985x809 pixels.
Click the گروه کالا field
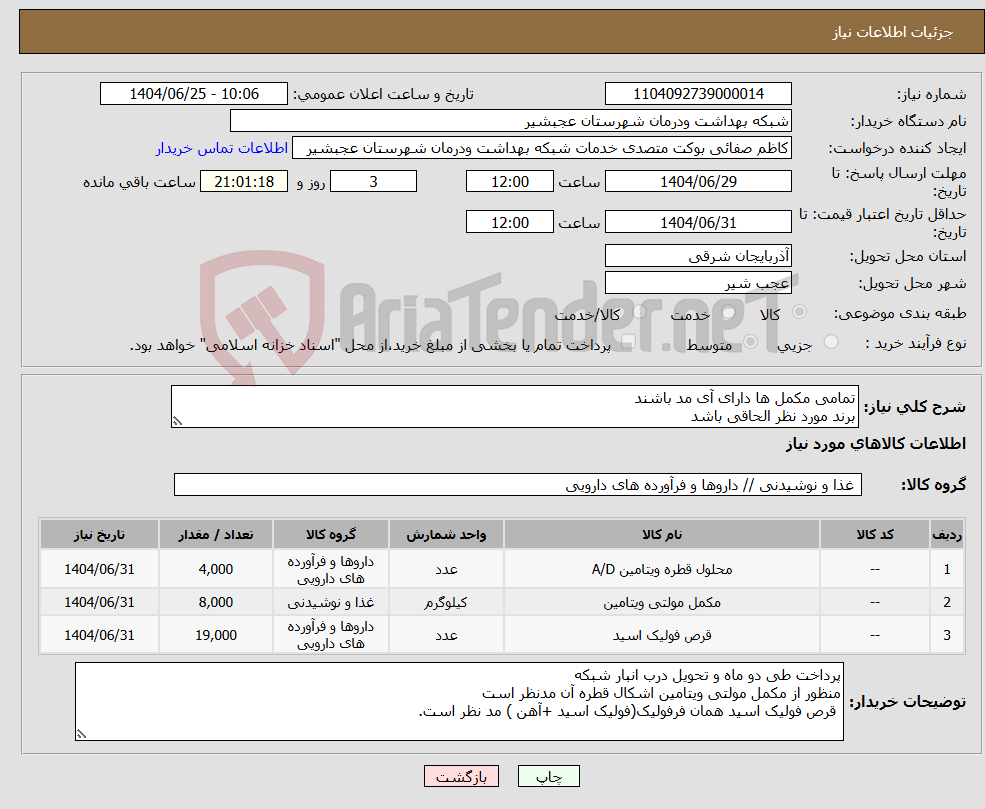click(x=518, y=485)
